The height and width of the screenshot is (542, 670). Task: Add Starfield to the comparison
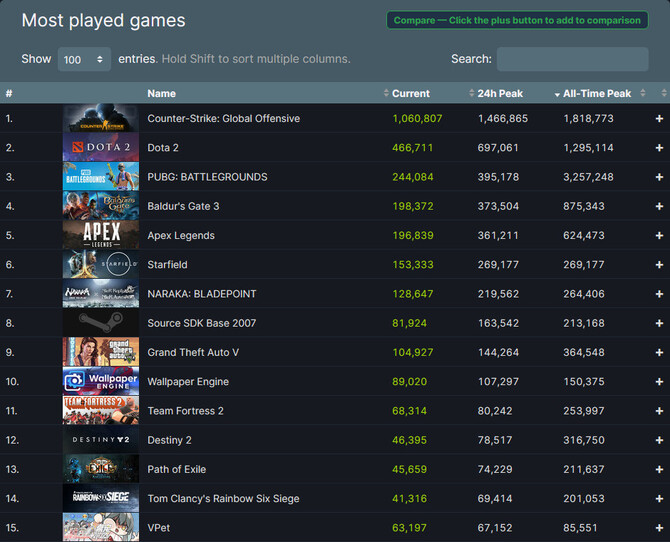(x=659, y=265)
